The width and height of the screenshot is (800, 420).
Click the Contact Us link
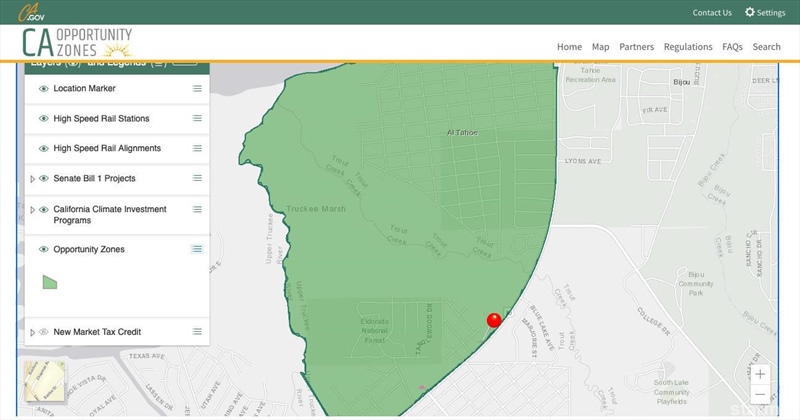click(x=712, y=13)
